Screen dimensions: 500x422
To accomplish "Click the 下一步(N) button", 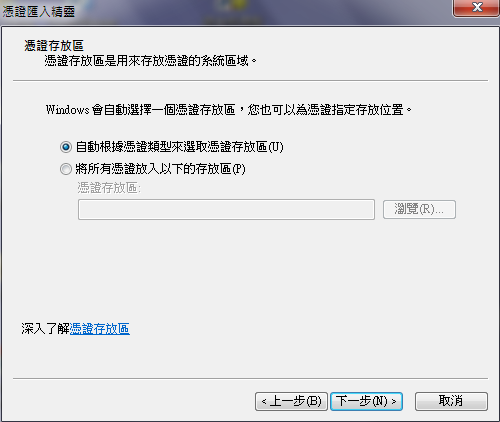I will [366, 401].
